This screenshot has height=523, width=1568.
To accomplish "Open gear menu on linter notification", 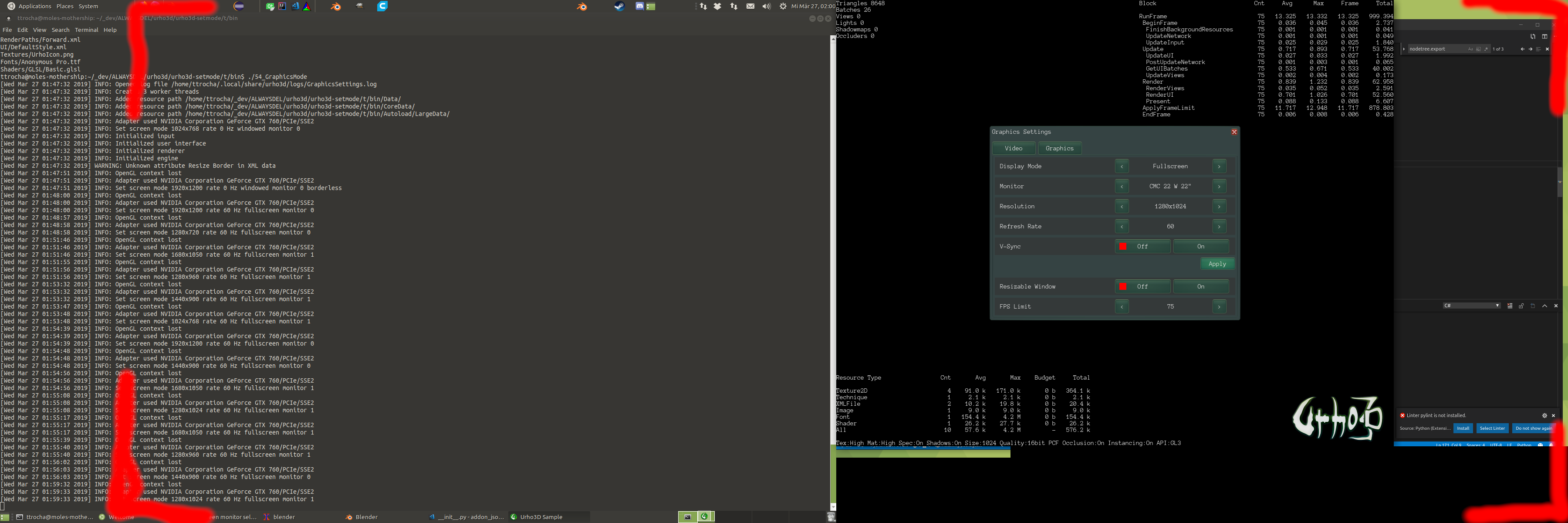I will [x=1544, y=415].
